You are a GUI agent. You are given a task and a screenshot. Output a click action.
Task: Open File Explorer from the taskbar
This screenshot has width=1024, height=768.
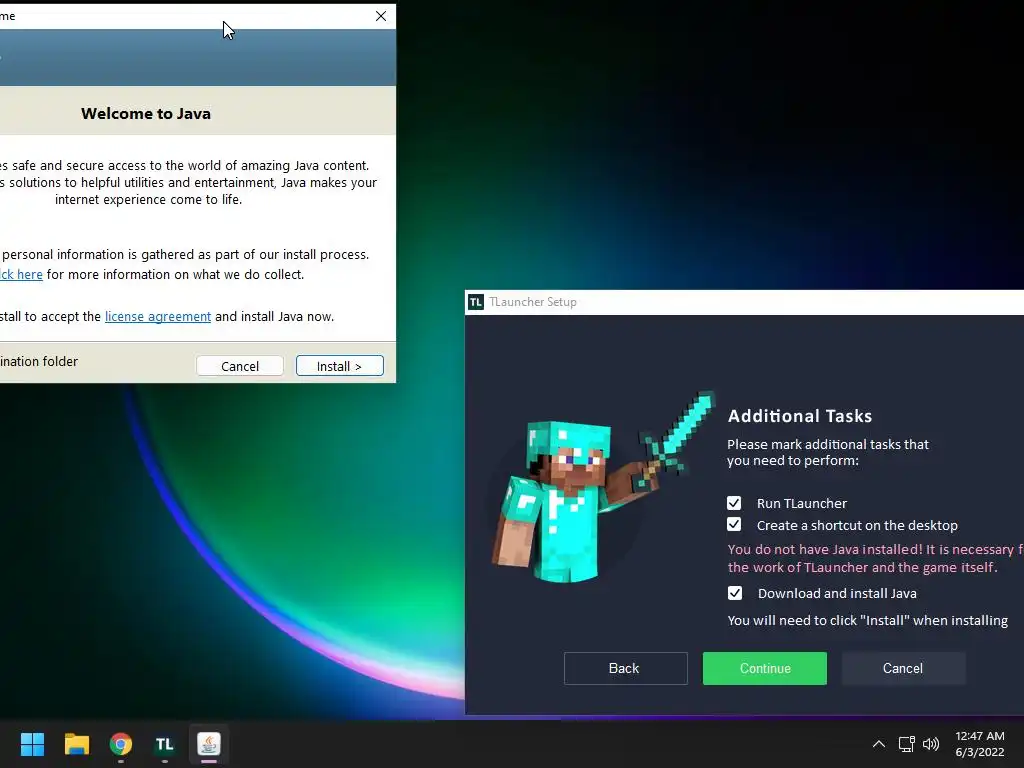click(x=76, y=744)
